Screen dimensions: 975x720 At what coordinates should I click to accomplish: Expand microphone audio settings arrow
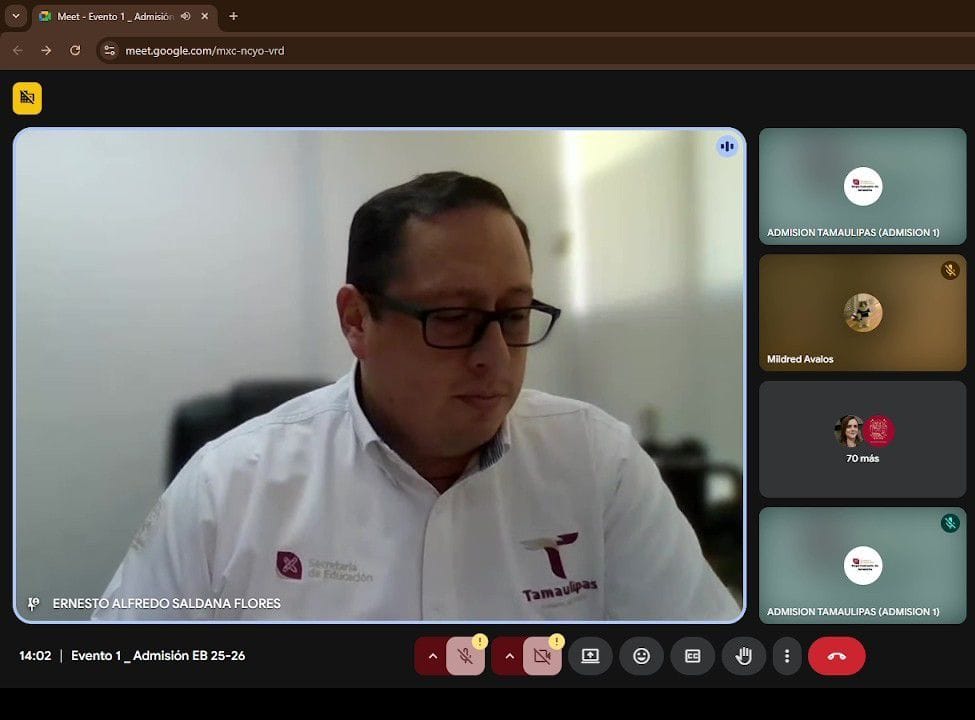[432, 656]
